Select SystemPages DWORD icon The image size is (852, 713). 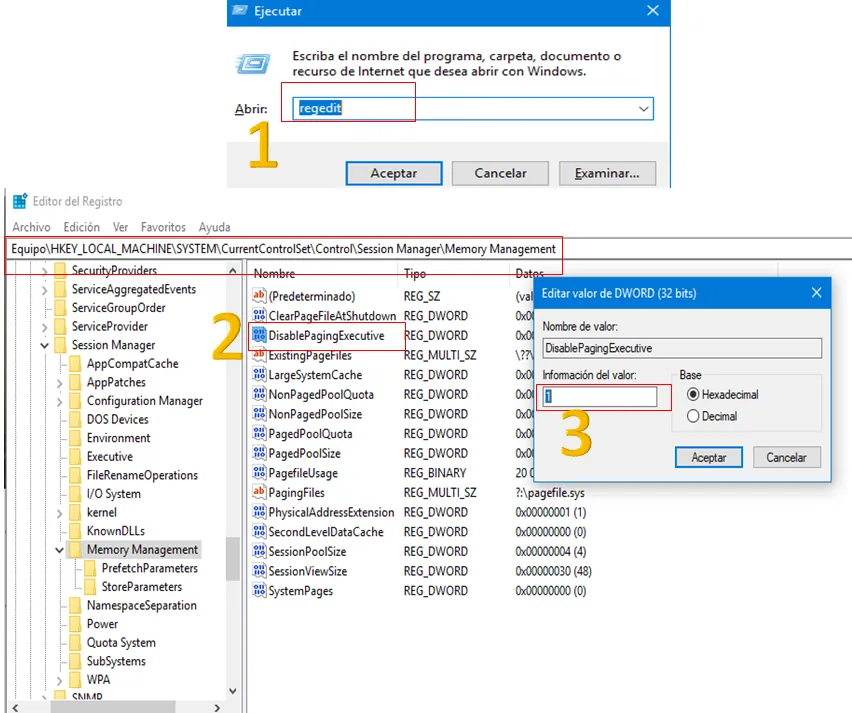pyautogui.click(x=259, y=590)
